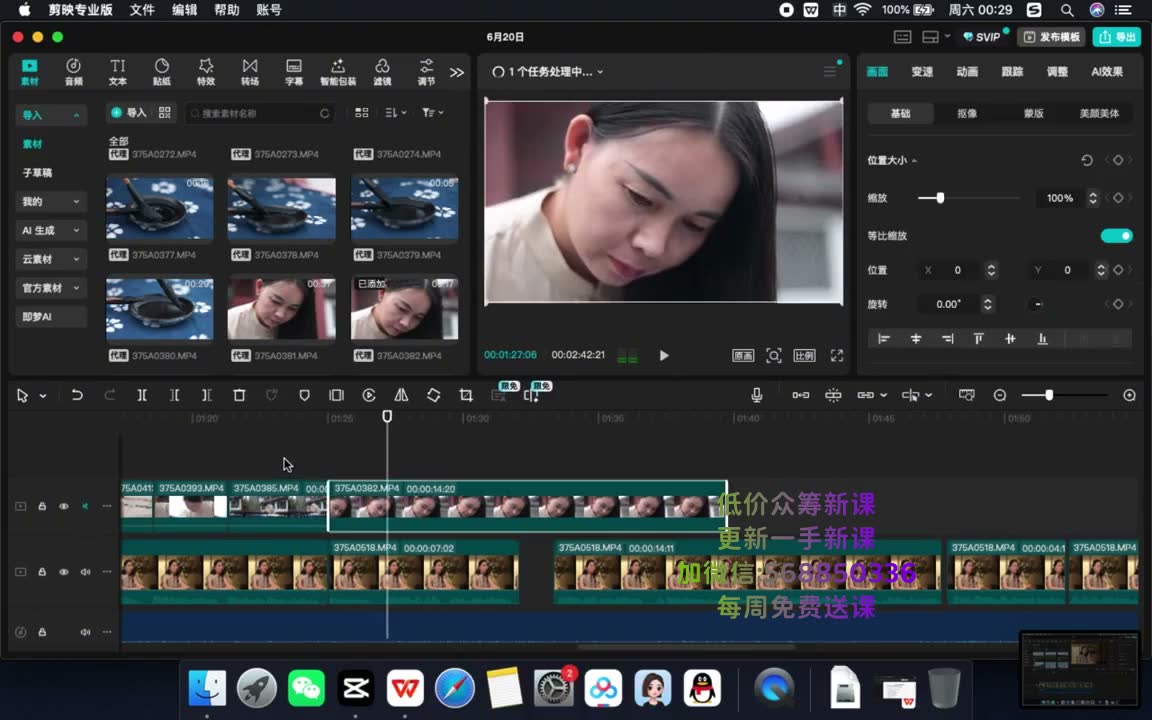This screenshot has height=720, width=1152.
Task: Show more panel tabs with double-chevron
Action: pos(457,72)
